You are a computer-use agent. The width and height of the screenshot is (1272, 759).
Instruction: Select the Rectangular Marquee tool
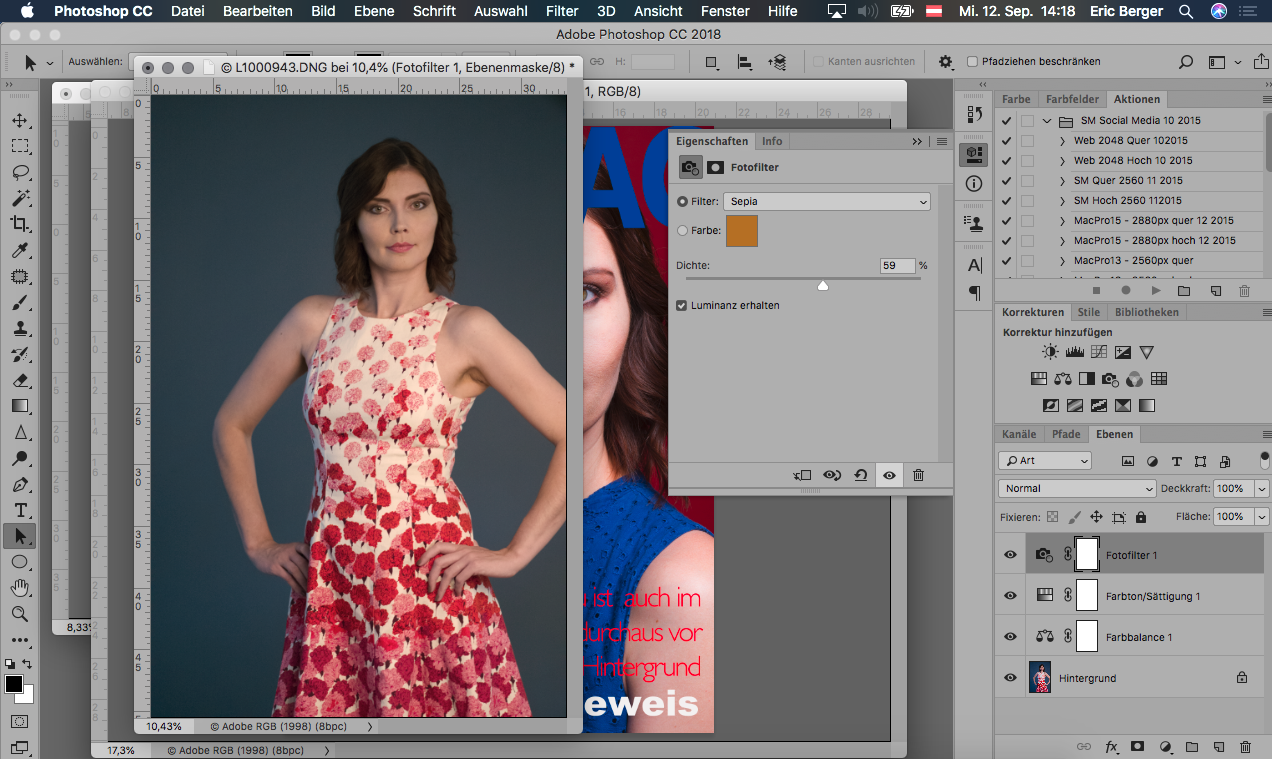click(x=20, y=146)
